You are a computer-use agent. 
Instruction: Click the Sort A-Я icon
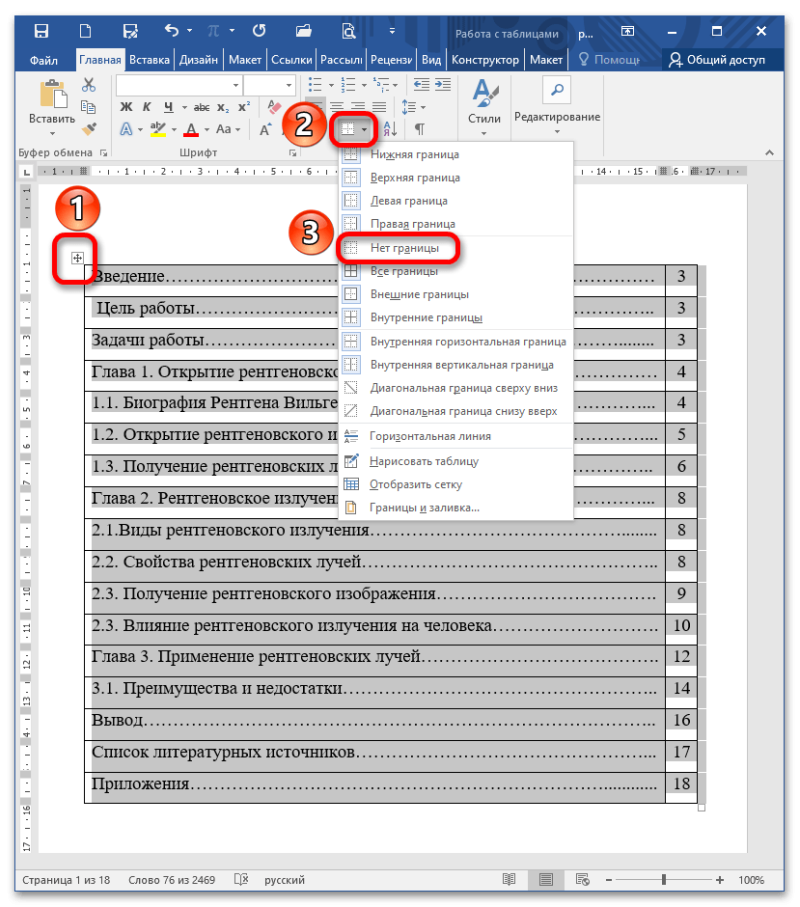tap(390, 129)
